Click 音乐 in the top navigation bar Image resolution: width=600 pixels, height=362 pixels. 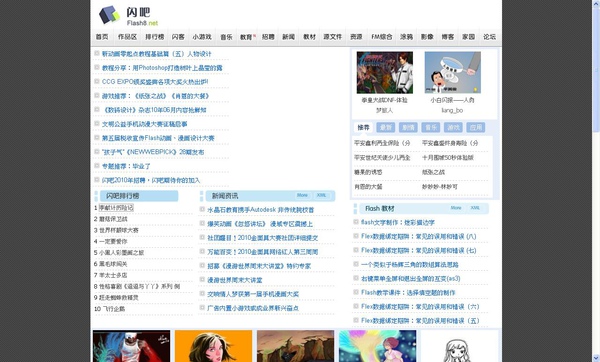click(x=226, y=37)
